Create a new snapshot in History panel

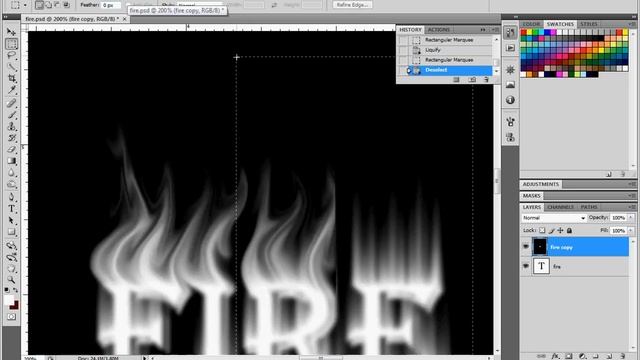coord(472,80)
